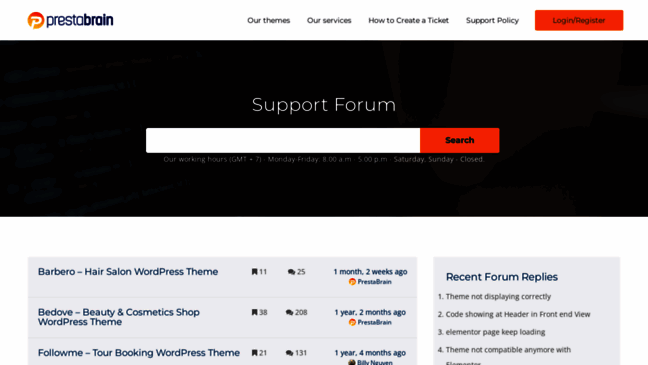The image size is (648, 365).
Task: Click the replies bubble icon showing 25
Action: (291, 272)
